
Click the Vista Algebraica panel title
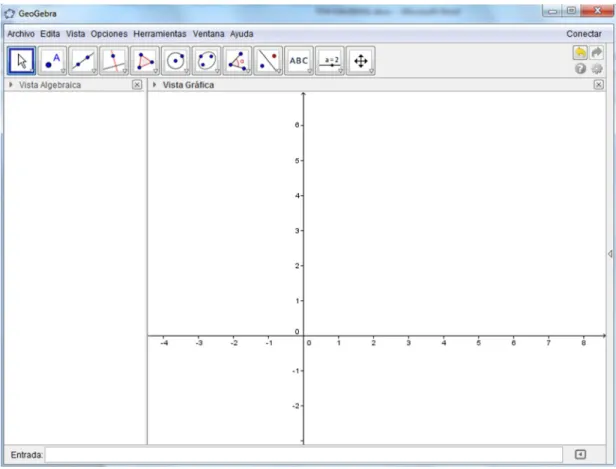50,85
